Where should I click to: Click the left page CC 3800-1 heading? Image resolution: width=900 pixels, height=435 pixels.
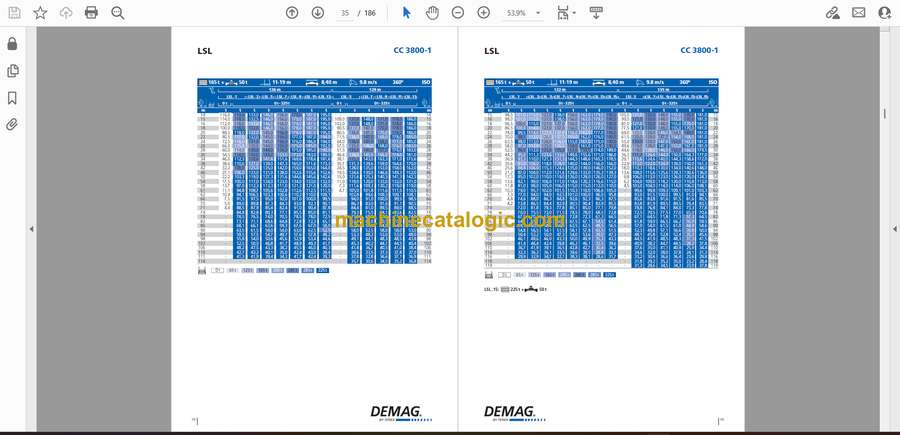(412, 51)
